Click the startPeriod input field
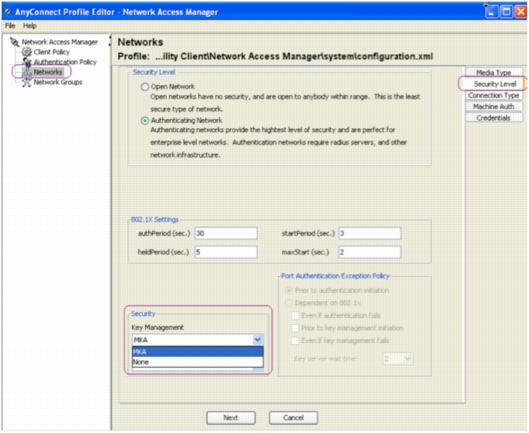The height and width of the screenshot is (433, 529). tap(370, 233)
